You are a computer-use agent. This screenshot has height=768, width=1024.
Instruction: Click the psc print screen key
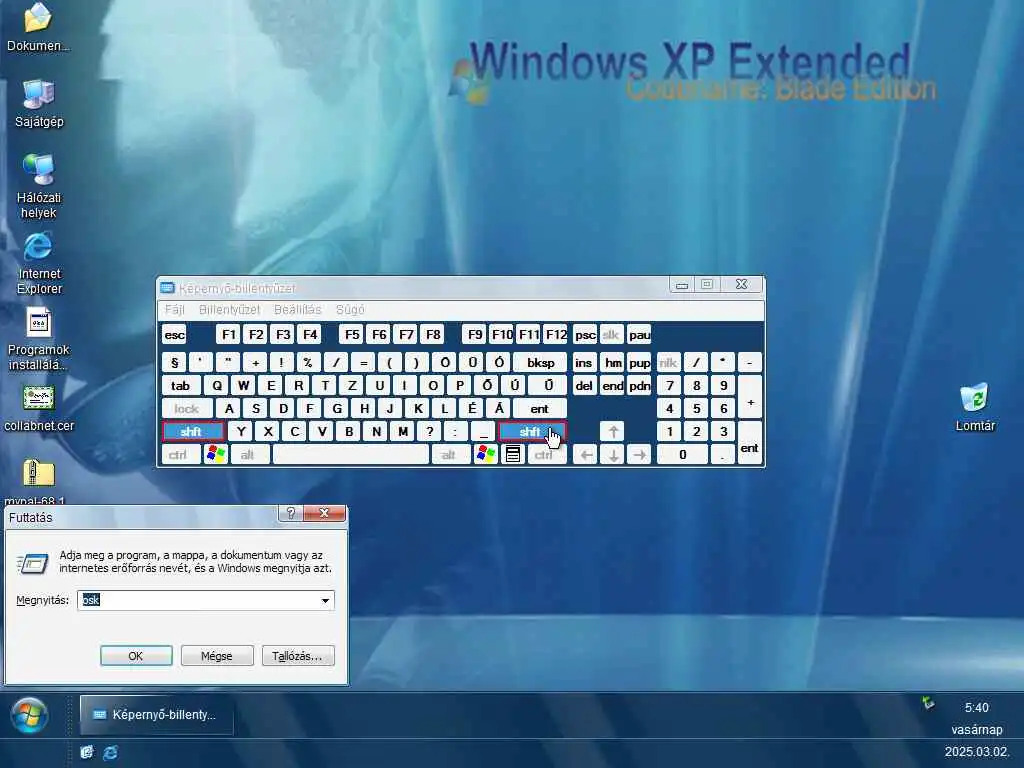coord(584,335)
